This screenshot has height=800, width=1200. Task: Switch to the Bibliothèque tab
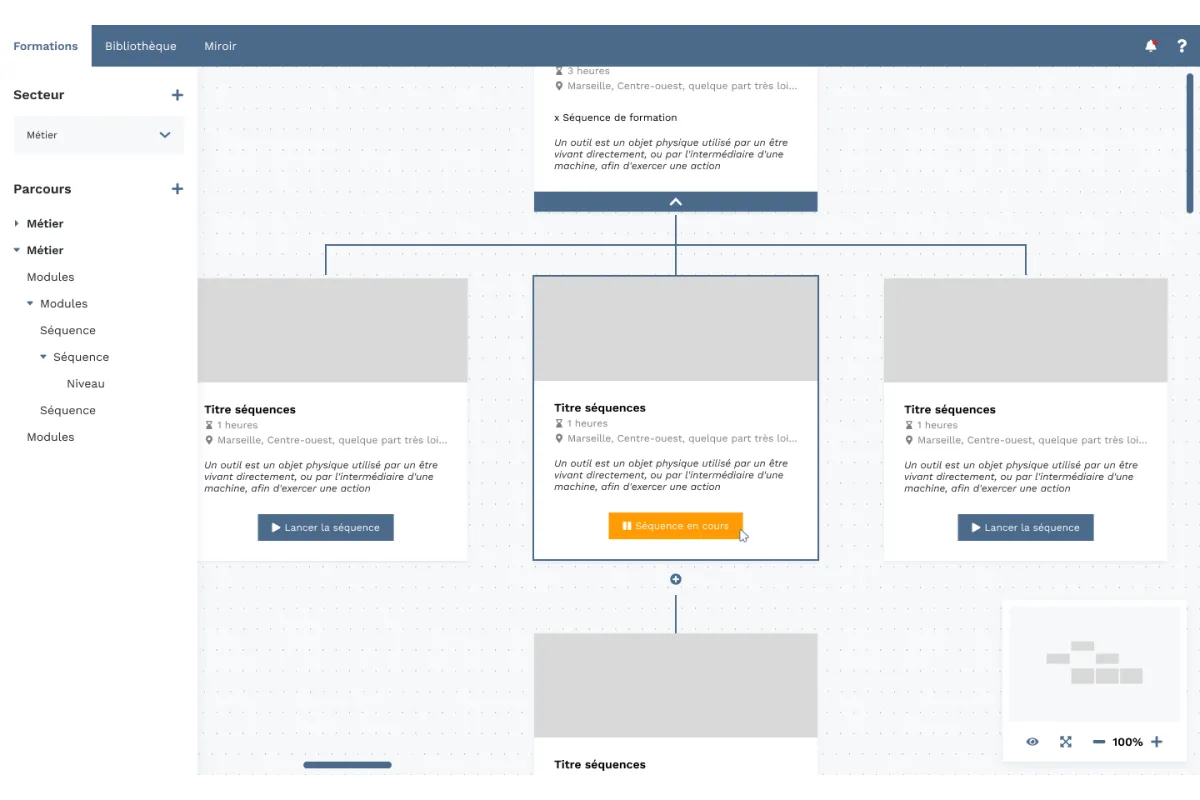pos(140,45)
